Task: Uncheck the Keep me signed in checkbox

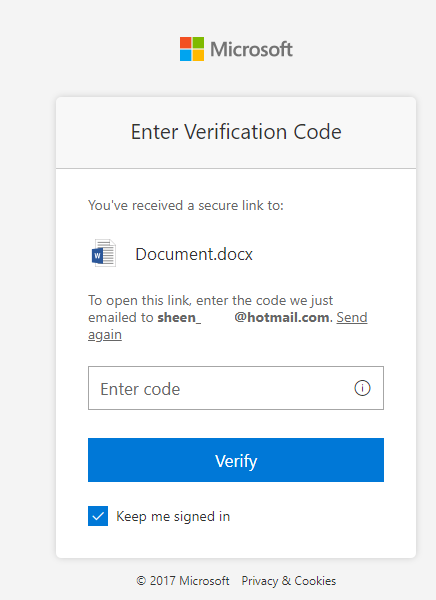Action: (98, 516)
